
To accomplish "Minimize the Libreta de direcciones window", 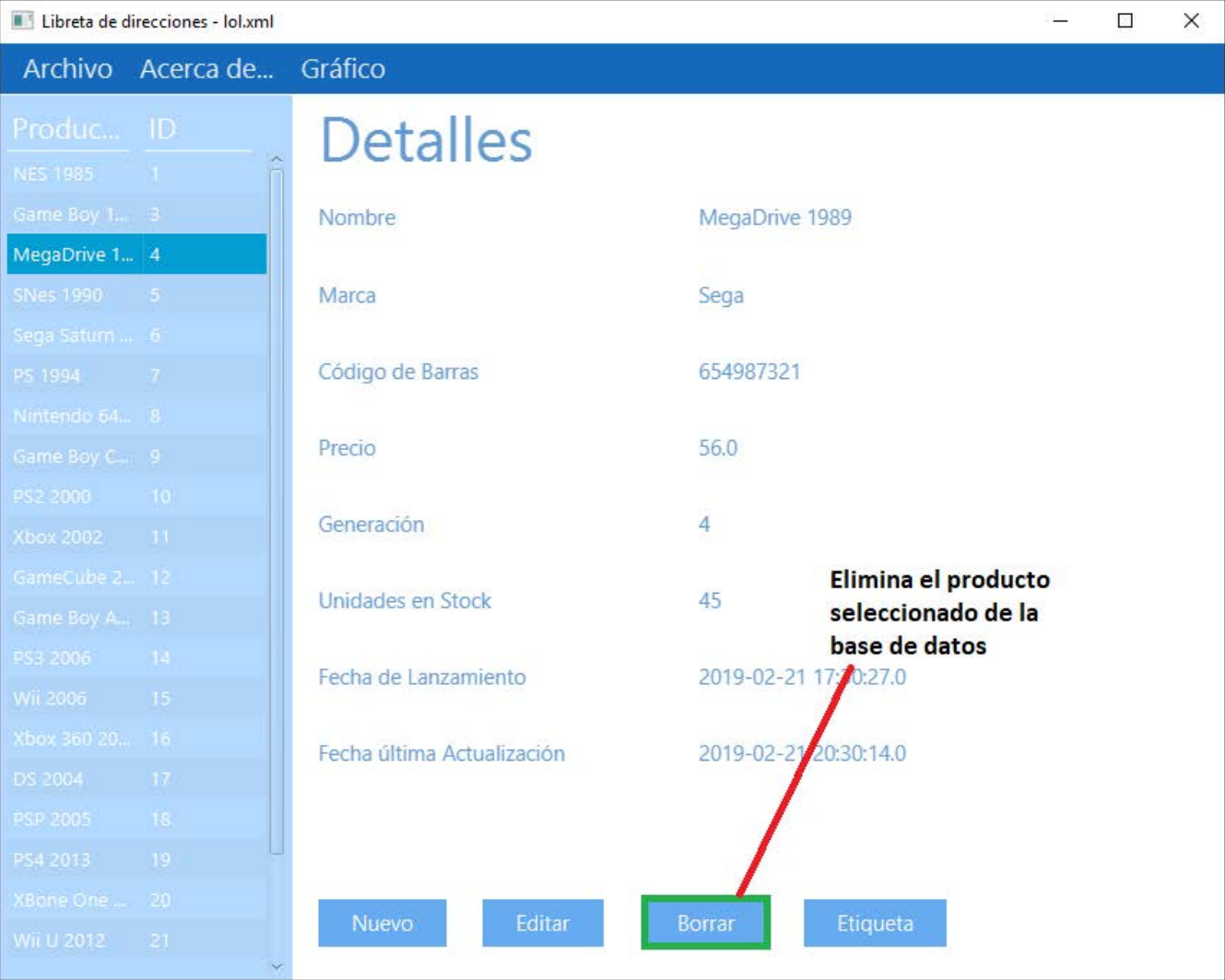I will point(1061,20).
